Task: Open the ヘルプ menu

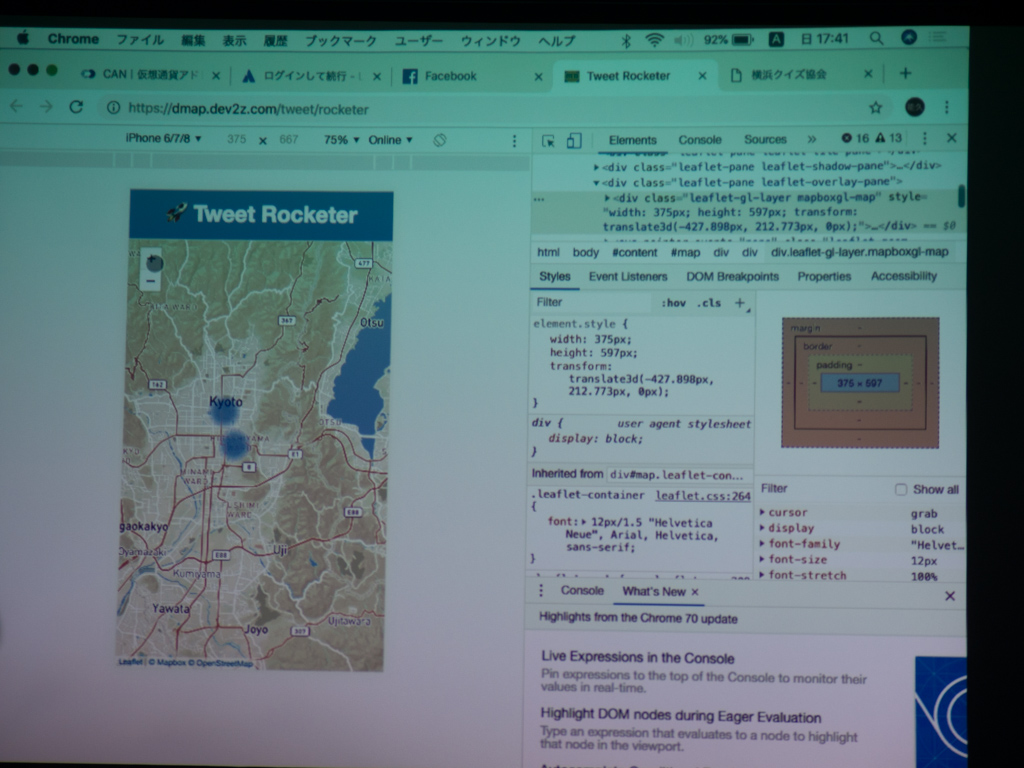Action: [557, 40]
